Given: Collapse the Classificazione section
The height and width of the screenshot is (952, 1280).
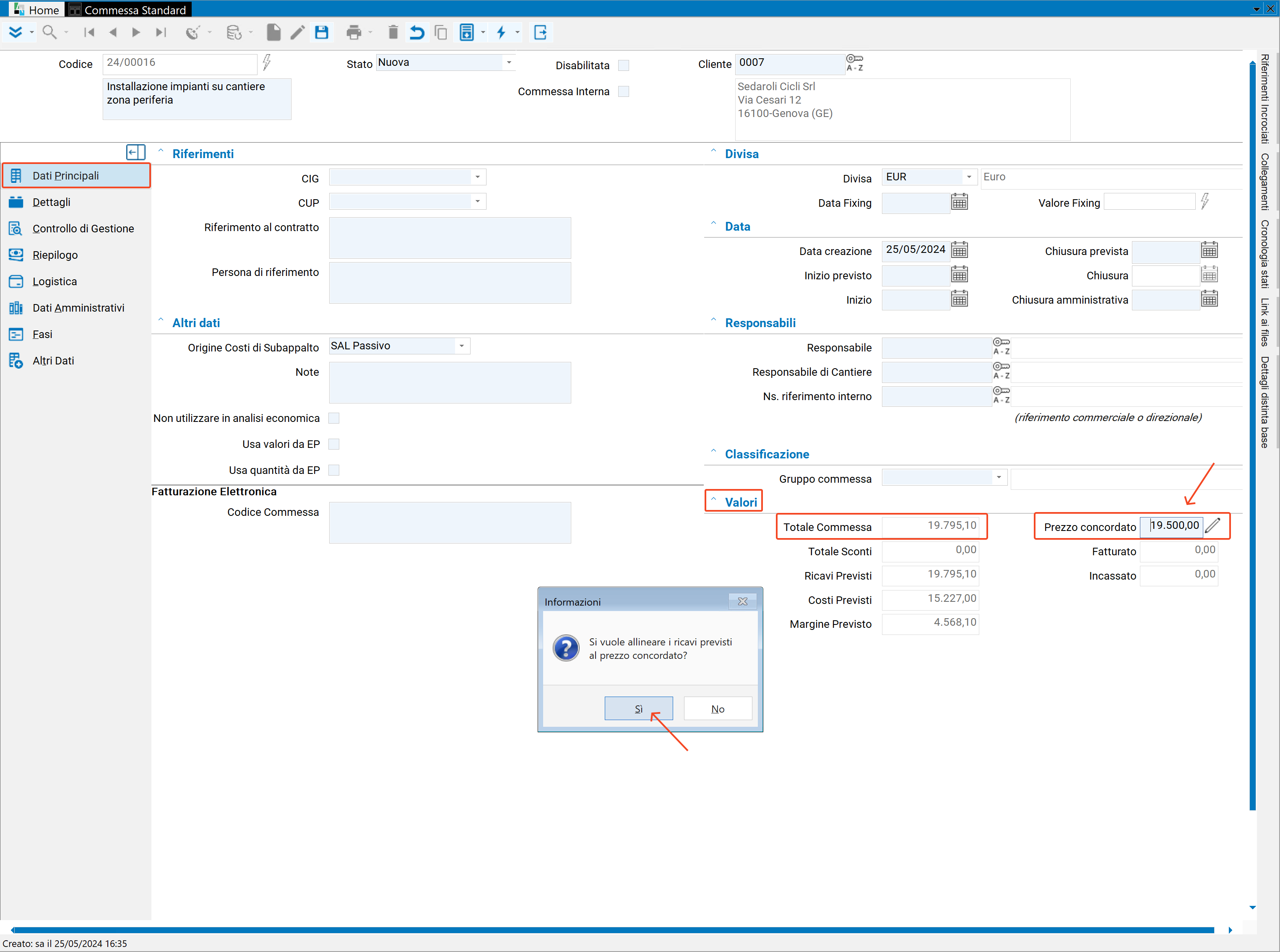Looking at the screenshot, I should (x=713, y=452).
